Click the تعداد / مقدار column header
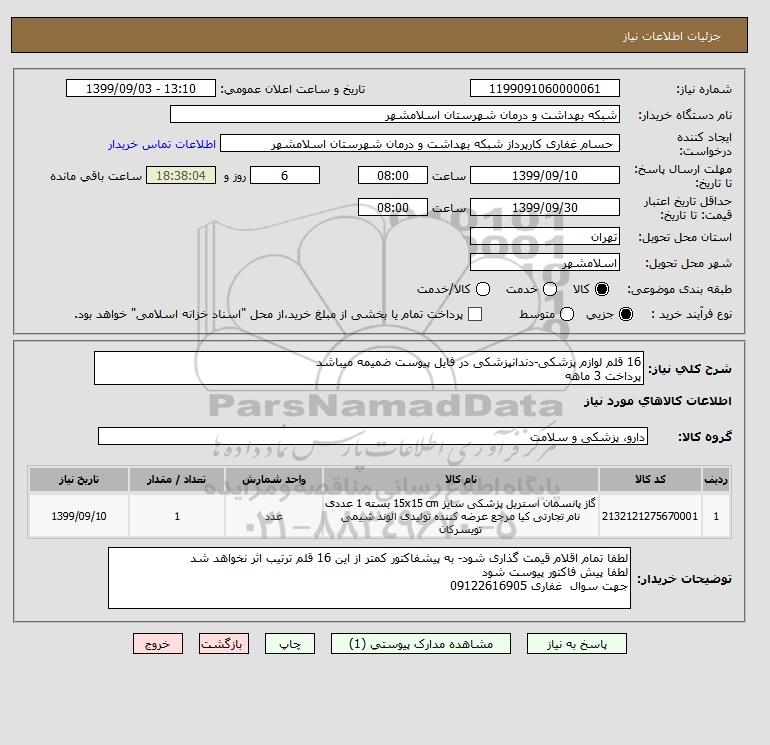The image size is (770, 745). tap(177, 479)
